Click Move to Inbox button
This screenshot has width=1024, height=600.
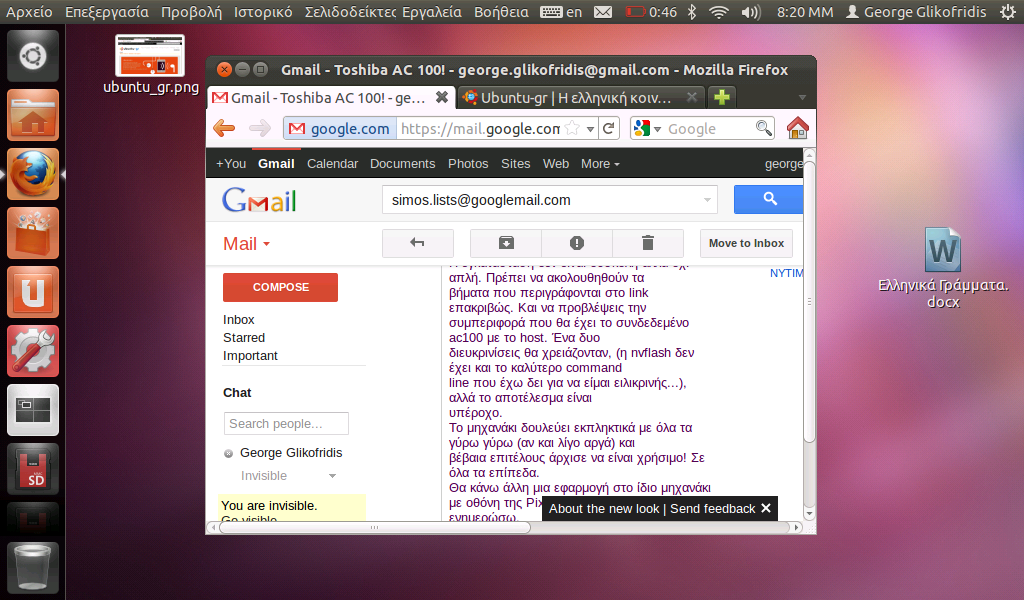coord(746,243)
